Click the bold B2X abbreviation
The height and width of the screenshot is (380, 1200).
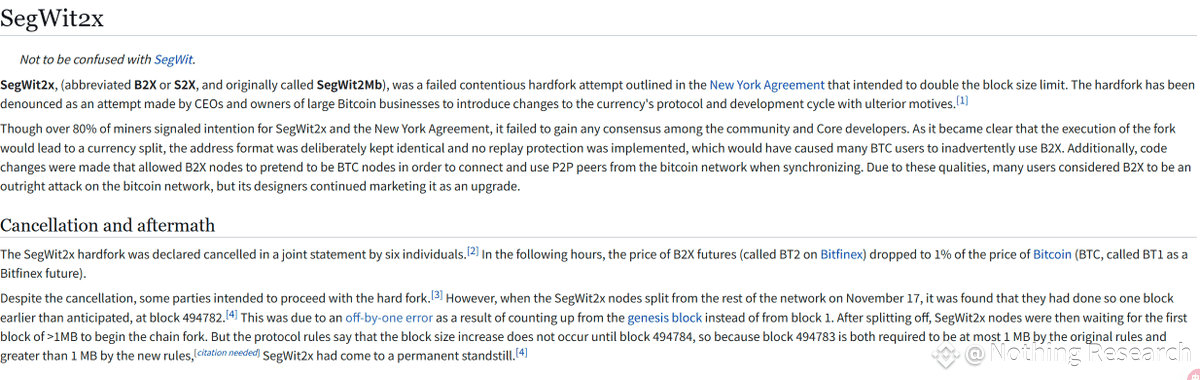144,85
